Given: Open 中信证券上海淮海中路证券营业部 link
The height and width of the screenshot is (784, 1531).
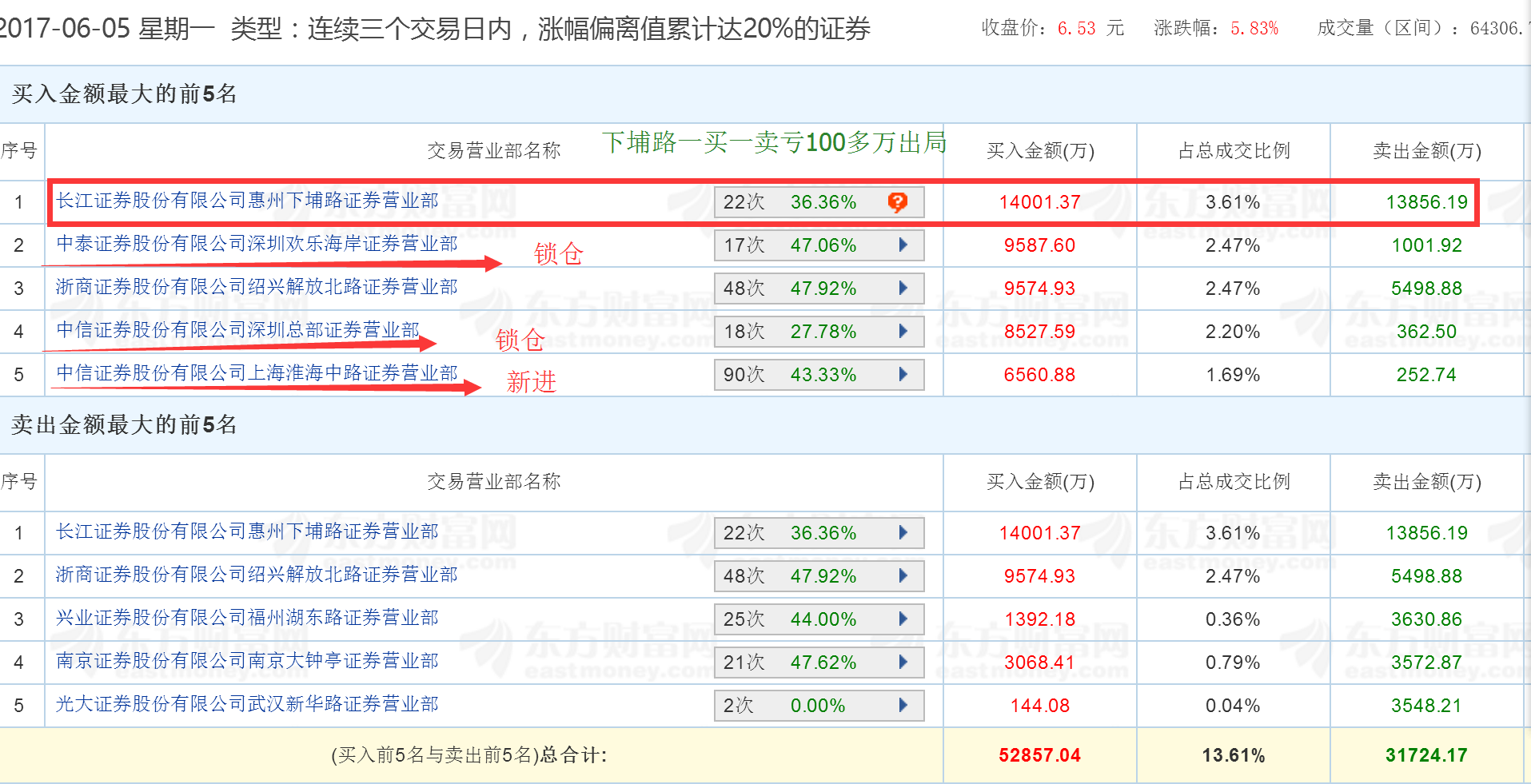Looking at the screenshot, I should pos(257,373).
